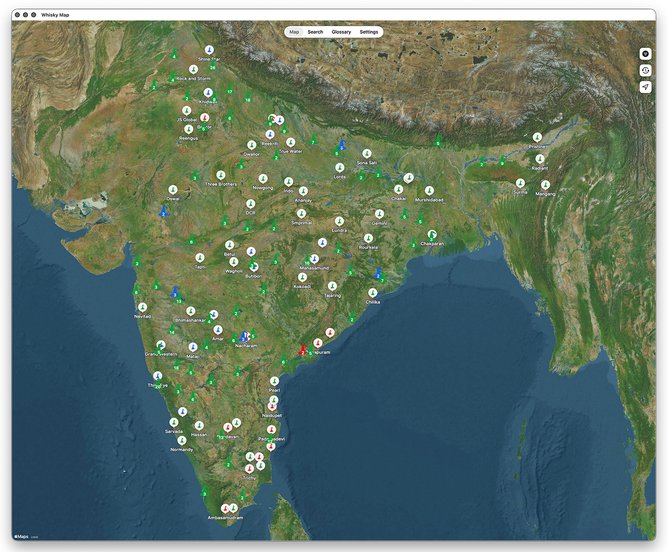Viewport: 668px width, 552px height.
Task: Click the location arrow button
Action: click(646, 87)
